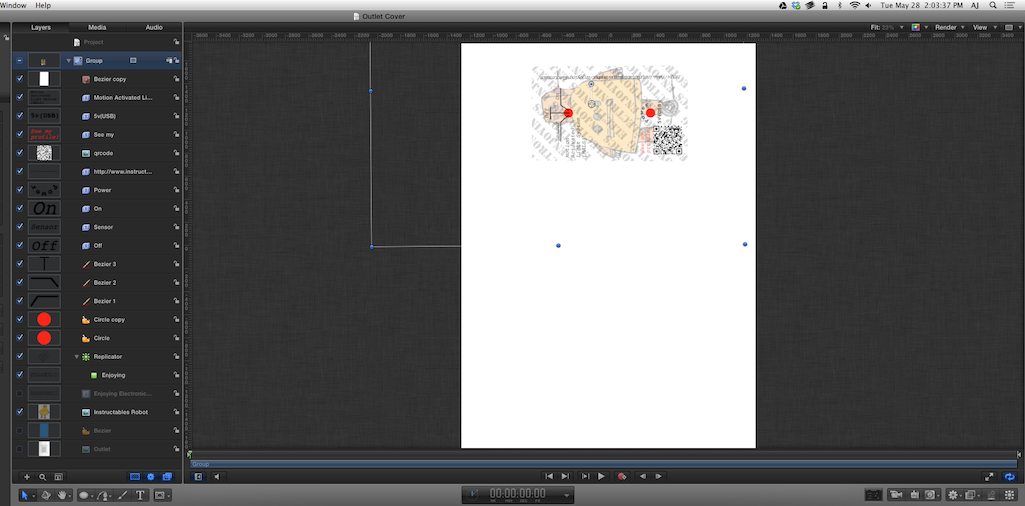Image resolution: width=1025 pixels, height=506 pixels.
Task: Click the Record animation button
Action: coord(622,477)
